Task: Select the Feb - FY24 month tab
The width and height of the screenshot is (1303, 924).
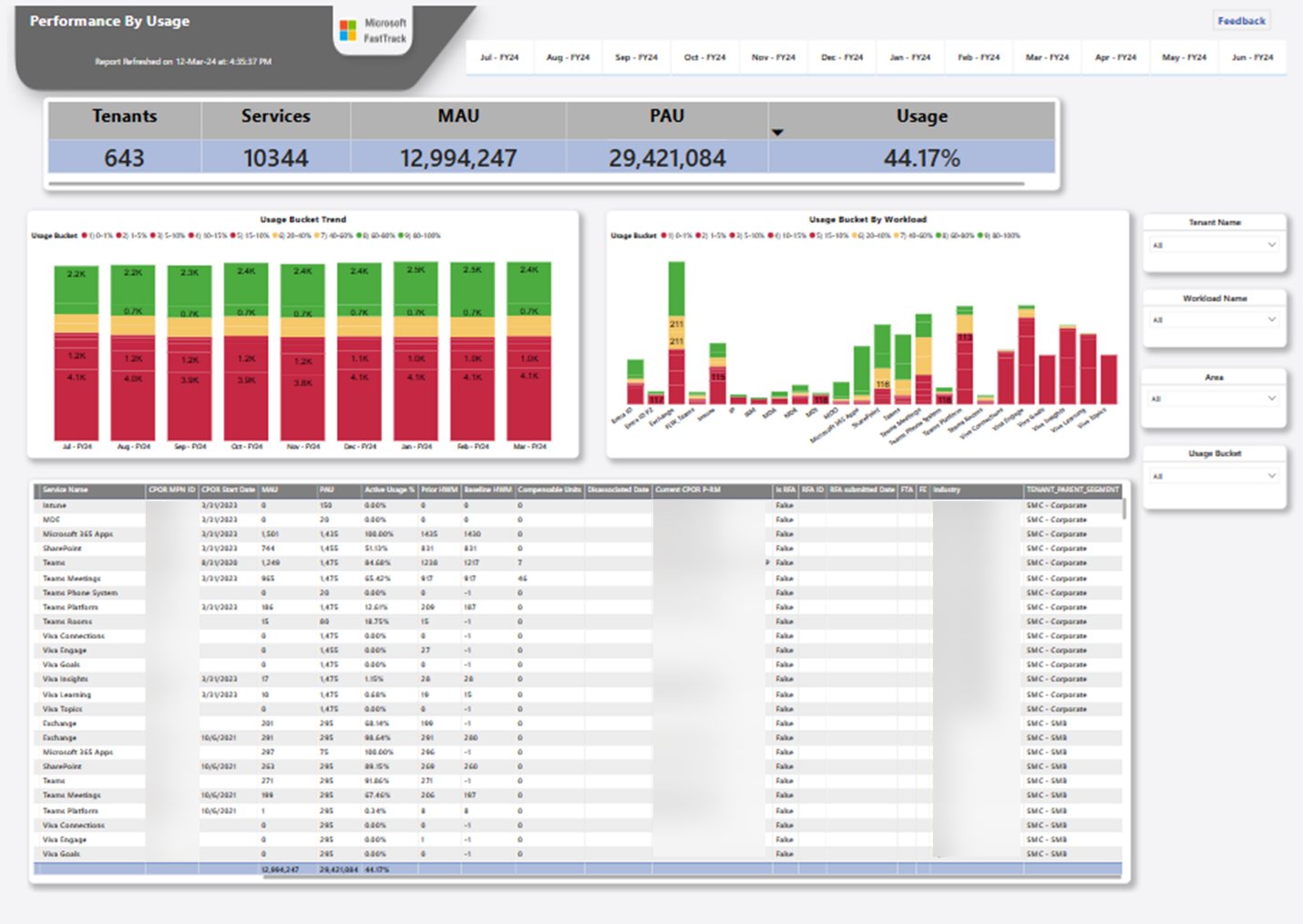Action: (979, 57)
